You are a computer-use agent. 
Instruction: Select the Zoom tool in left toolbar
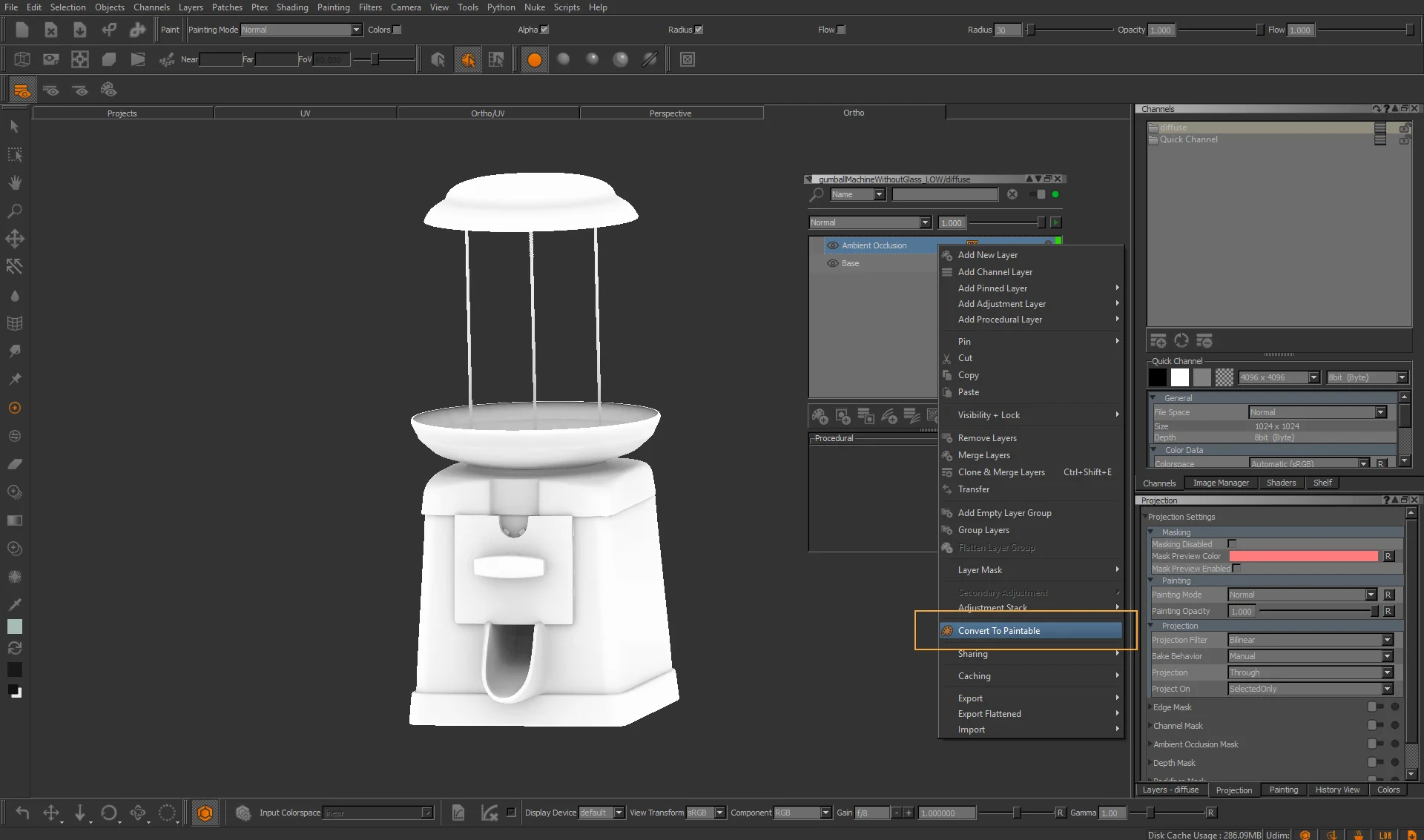[x=14, y=211]
